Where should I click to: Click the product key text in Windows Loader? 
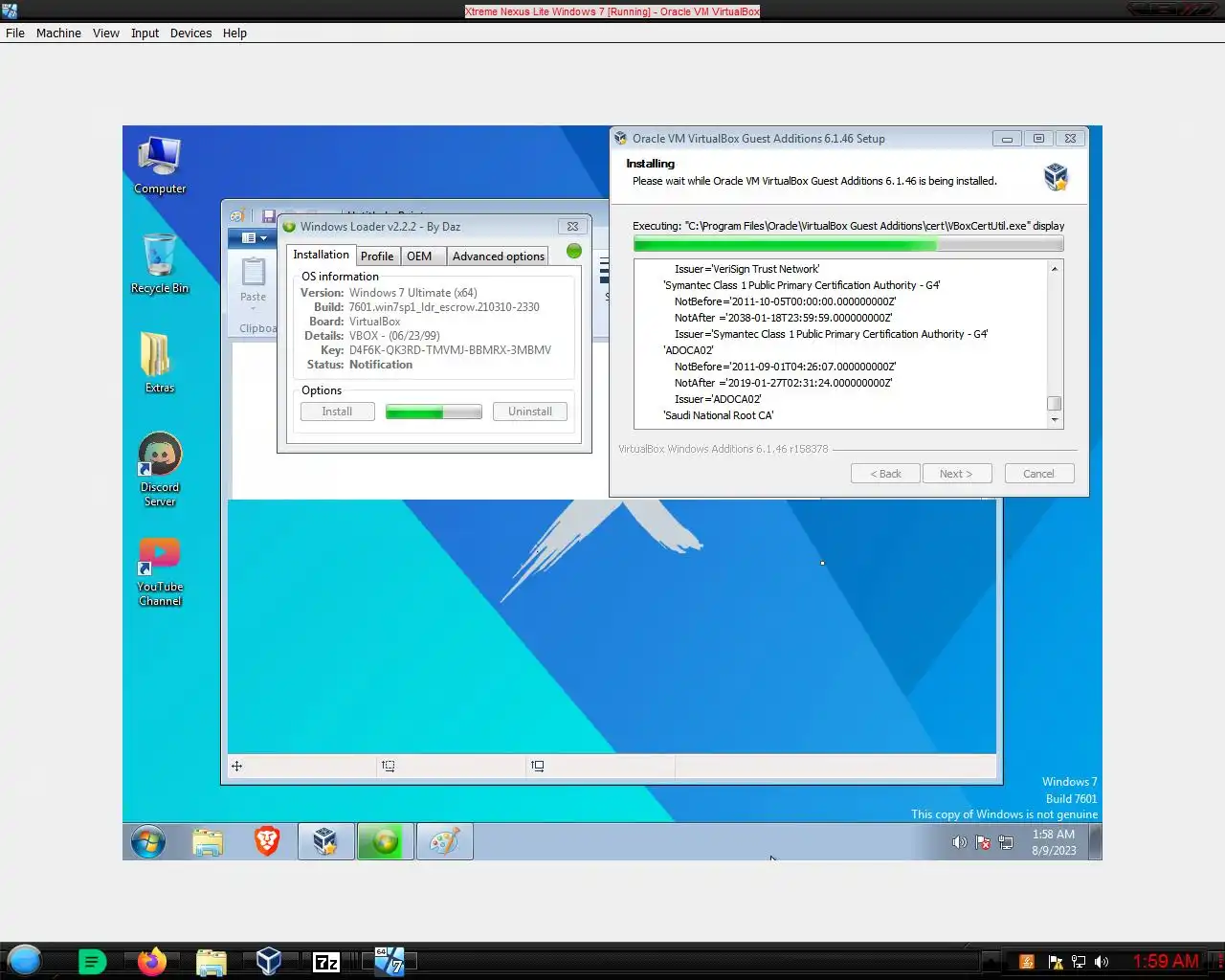point(450,350)
